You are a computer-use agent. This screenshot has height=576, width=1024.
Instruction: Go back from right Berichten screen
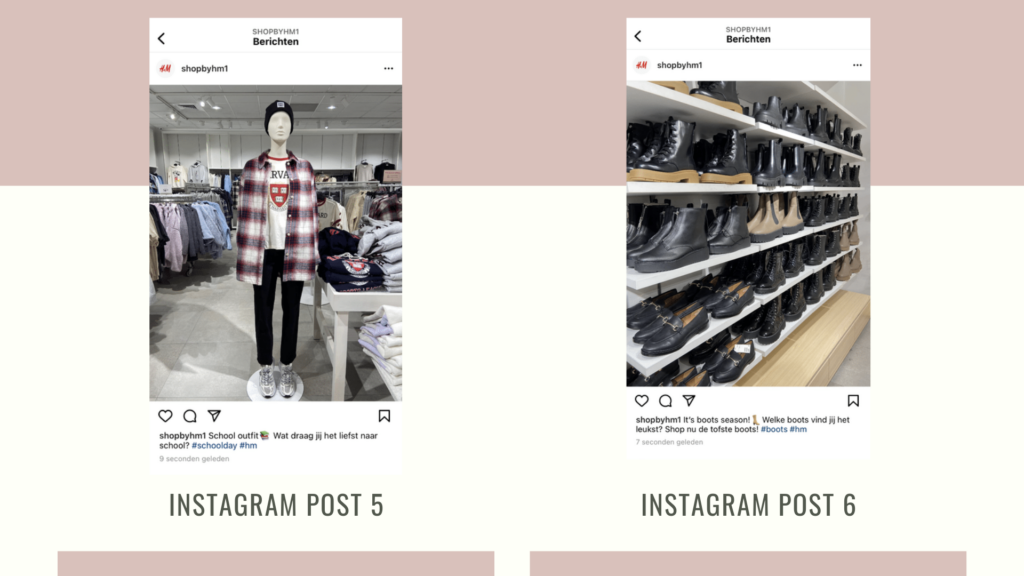coord(638,36)
